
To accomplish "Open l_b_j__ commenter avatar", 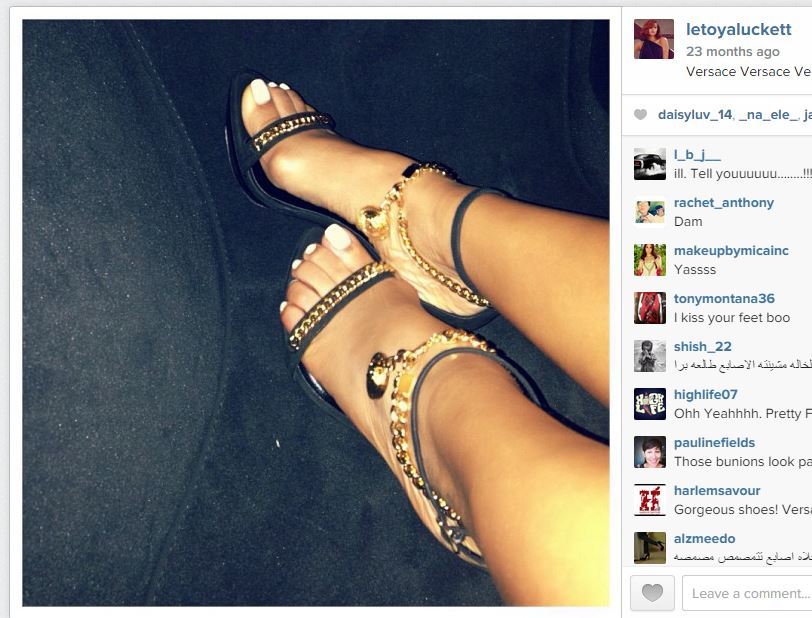I will point(650,164).
